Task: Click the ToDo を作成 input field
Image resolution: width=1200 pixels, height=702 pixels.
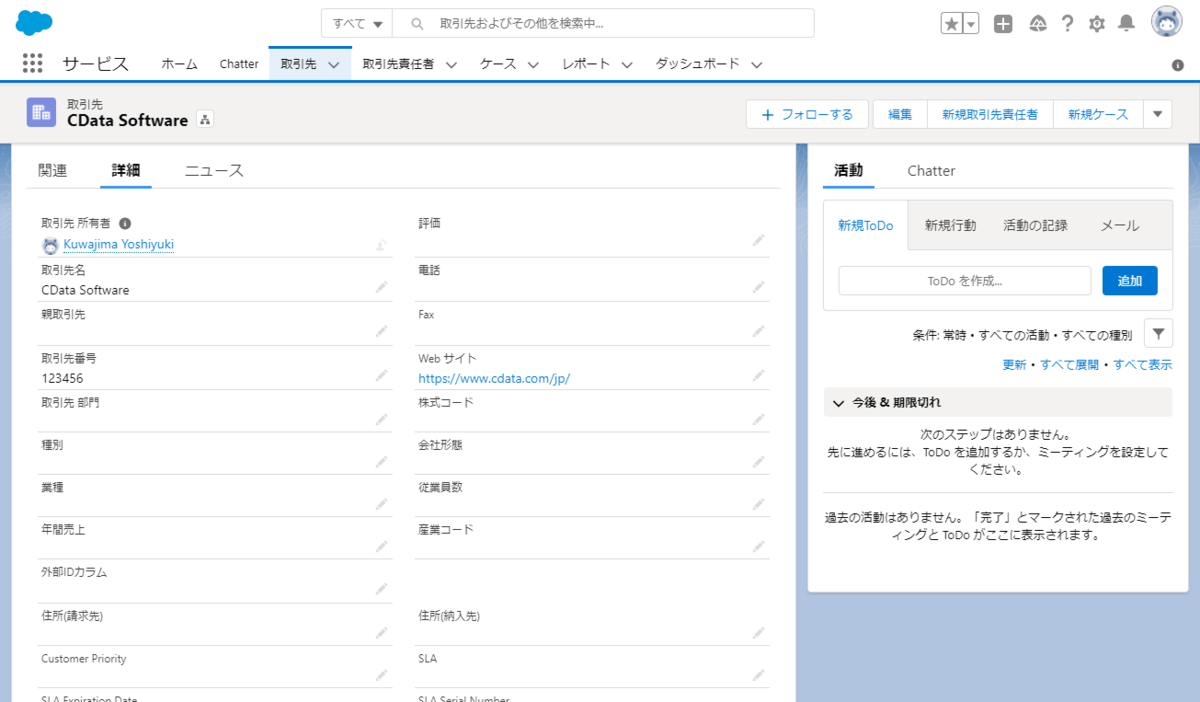Action: coord(964,281)
